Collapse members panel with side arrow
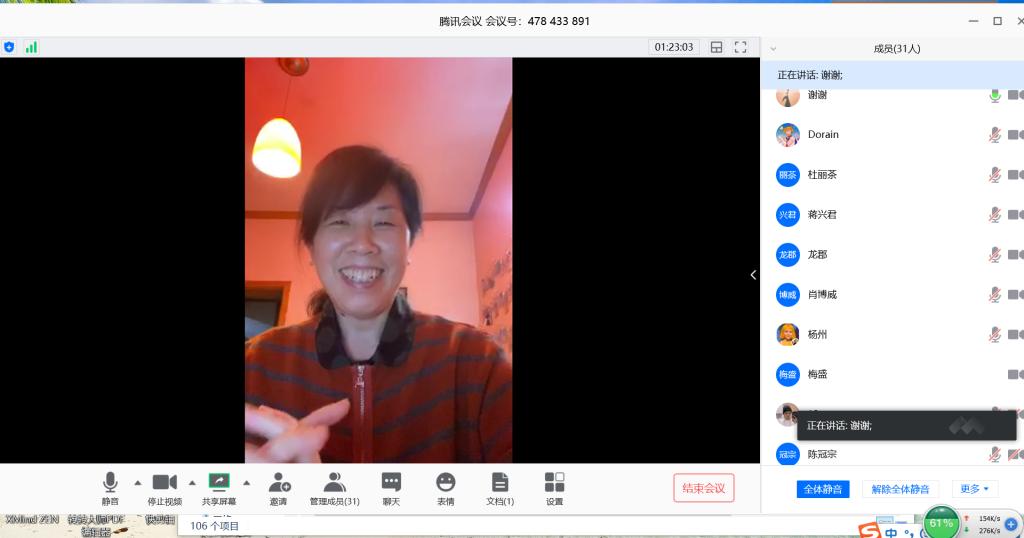 point(753,275)
